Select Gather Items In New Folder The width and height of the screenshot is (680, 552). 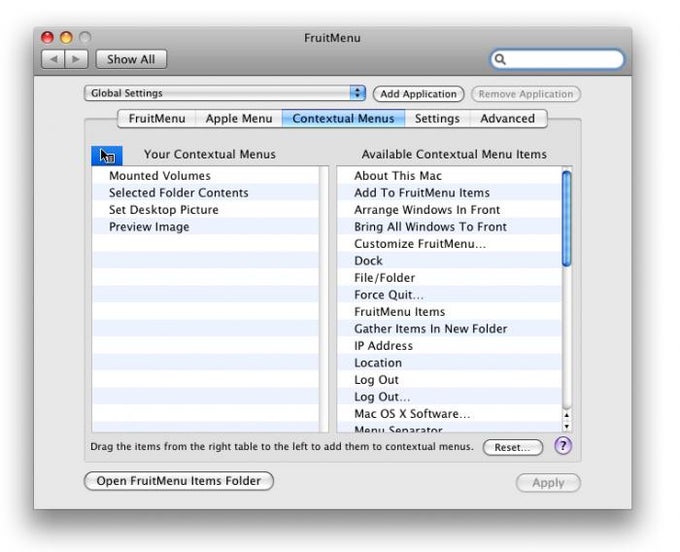[x=449, y=329]
